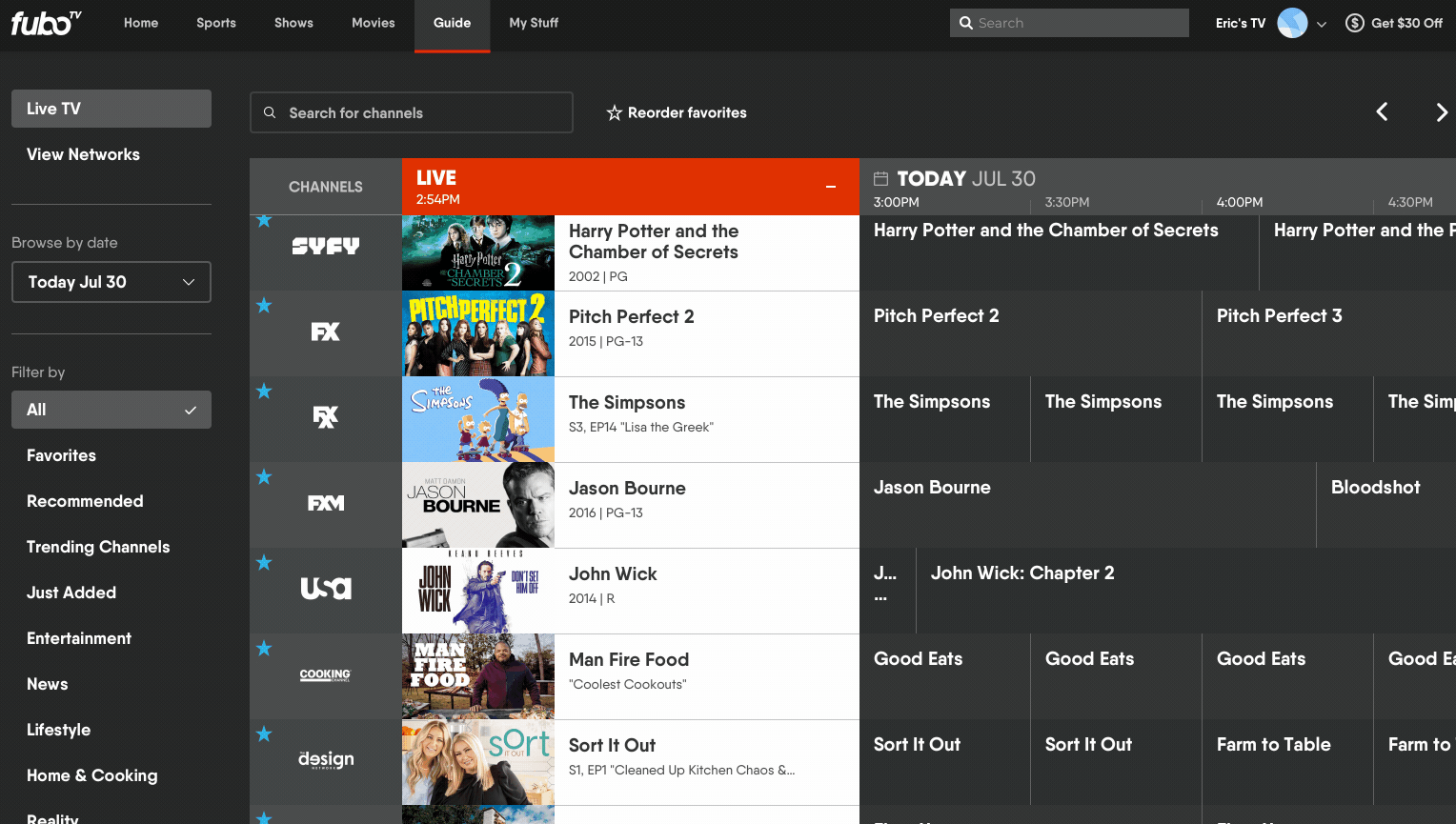Play Jason Bourne live thumbnail
1456x824 pixels.
[x=478, y=505]
